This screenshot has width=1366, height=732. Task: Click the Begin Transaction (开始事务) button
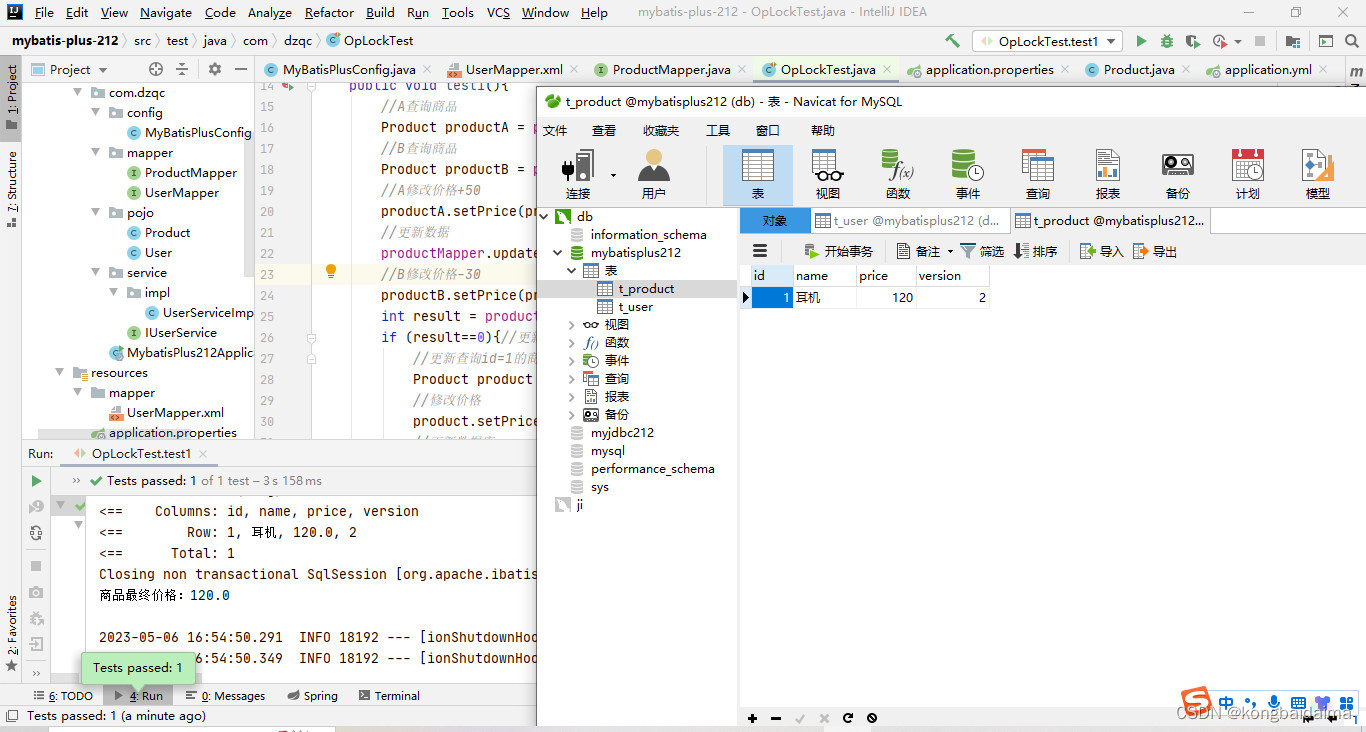coord(839,251)
